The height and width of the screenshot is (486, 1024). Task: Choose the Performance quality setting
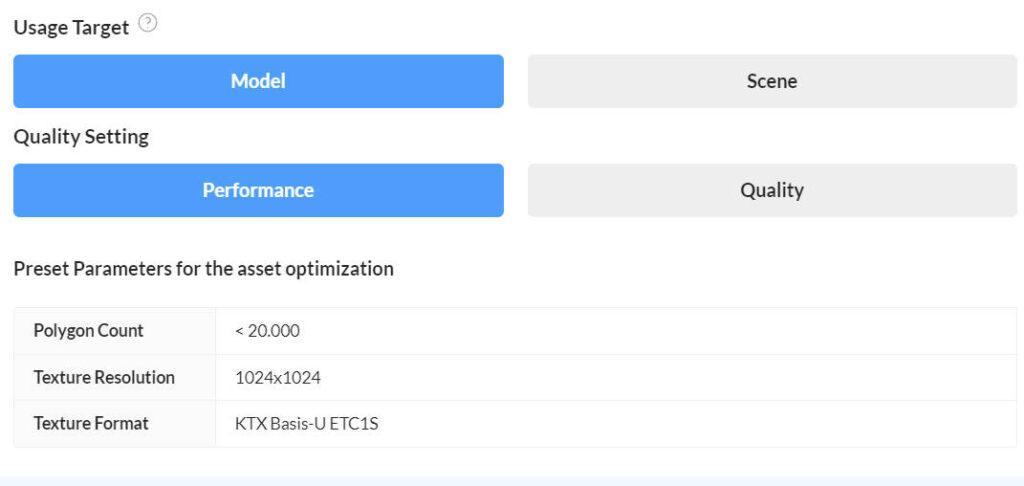[x=258, y=190]
